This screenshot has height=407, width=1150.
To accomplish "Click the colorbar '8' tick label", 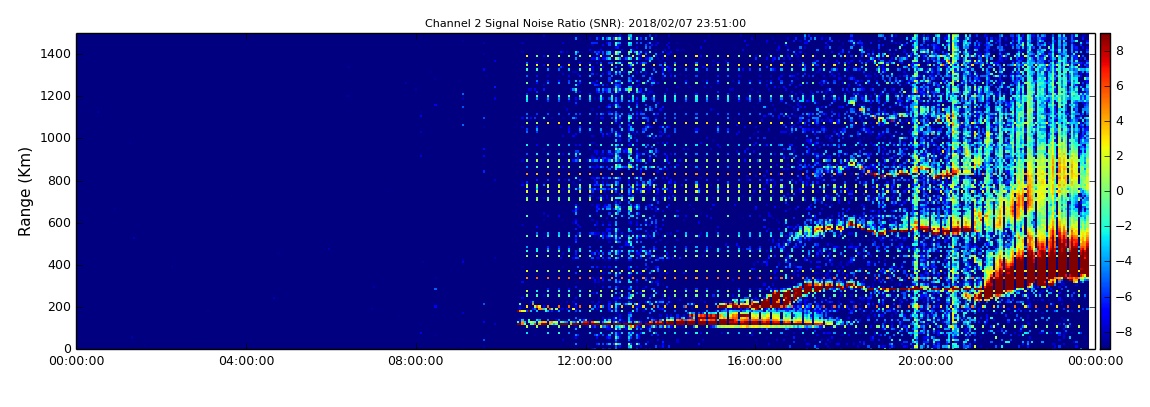I will pyautogui.click(x=1120, y=51).
